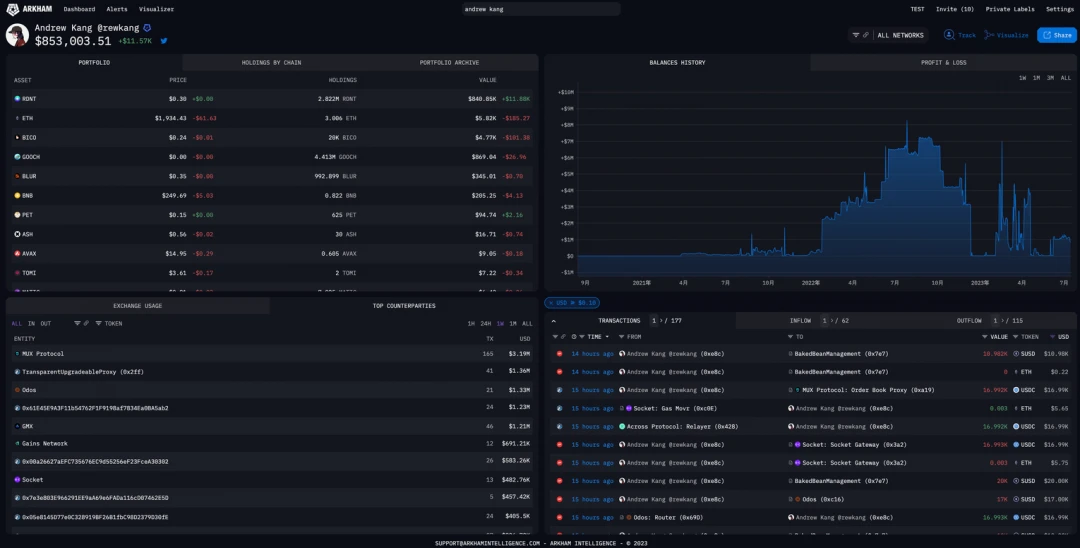1080x548 pixels.
Task: Click the blue Share button
Action: [1056, 35]
